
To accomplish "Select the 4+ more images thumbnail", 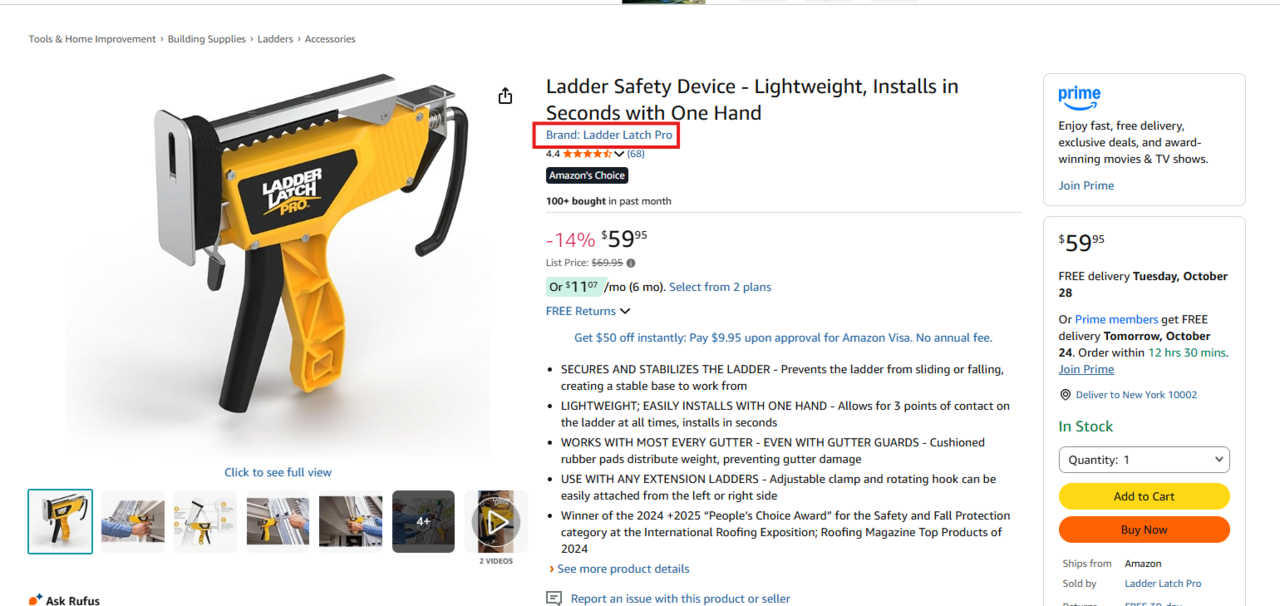I will (x=423, y=521).
